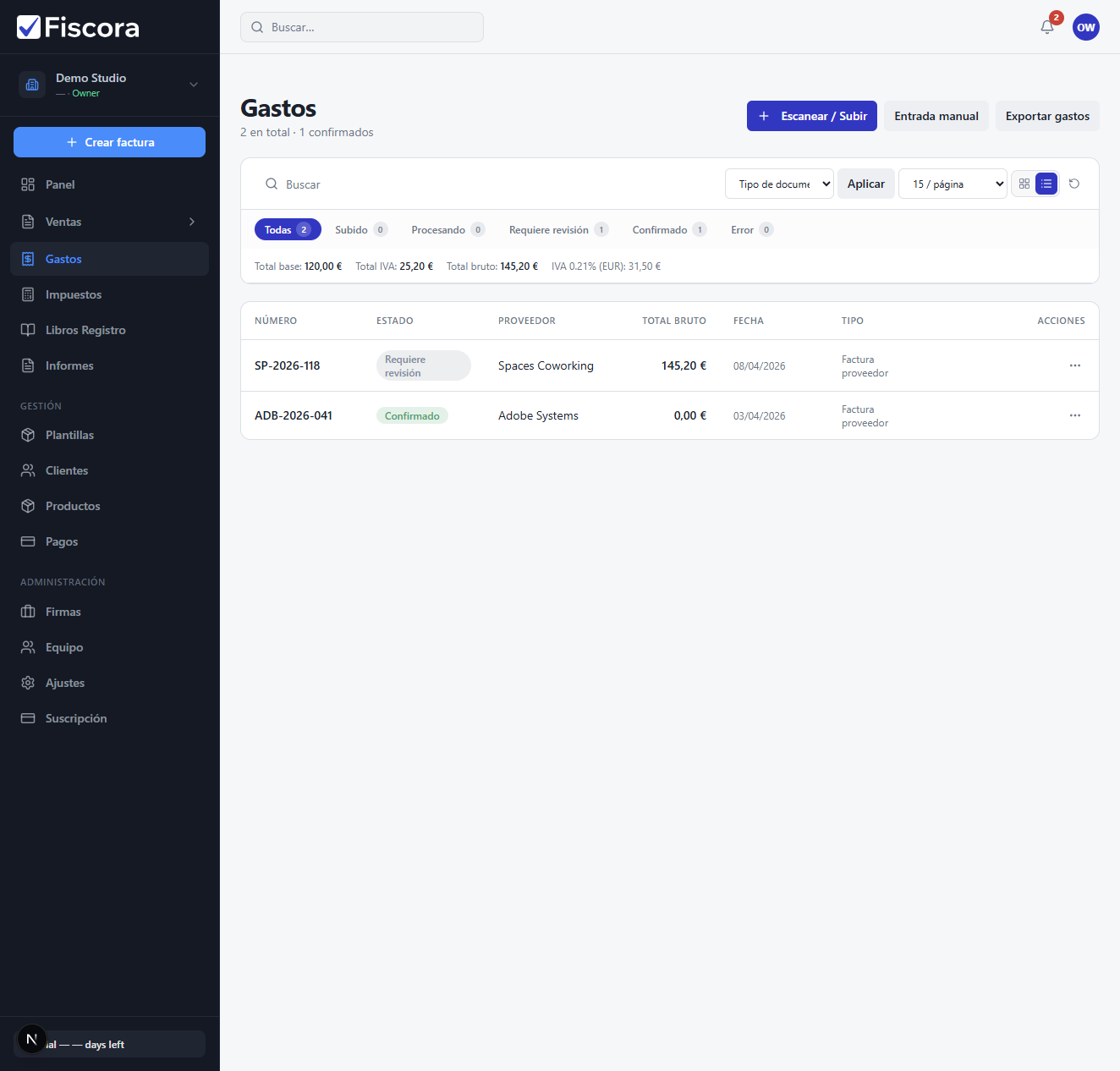Select the Error tab
This screenshot has width=1120, height=1071.
pyautogui.click(x=752, y=229)
